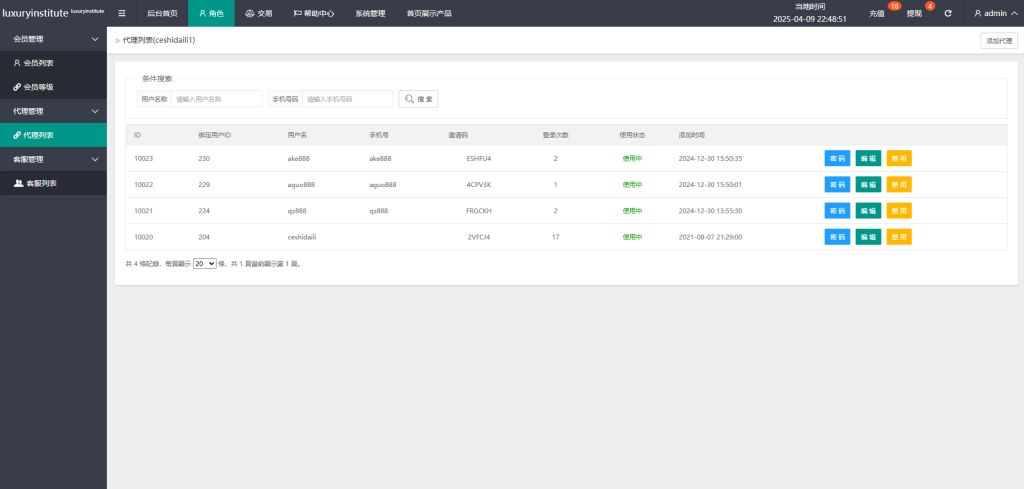Open 会员列表 in the sidebar
This screenshot has width=1024, height=489.
54,63
